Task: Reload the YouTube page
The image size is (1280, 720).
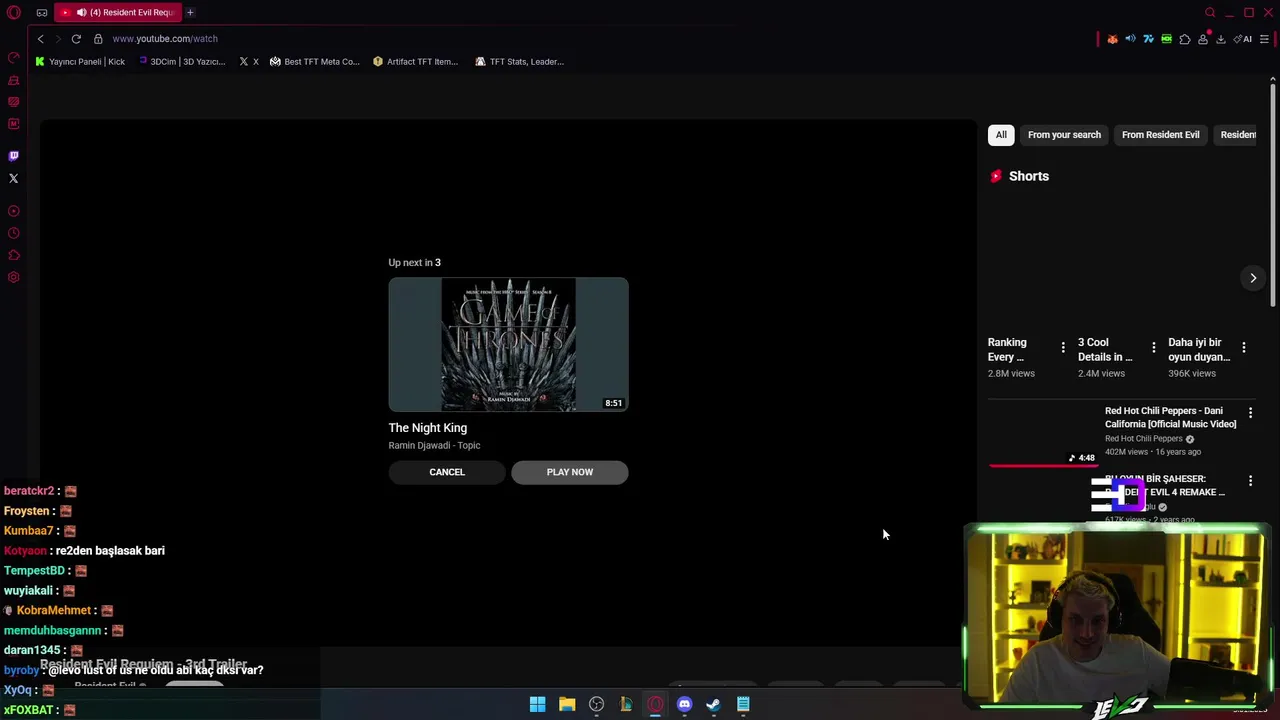Action: pos(76,38)
